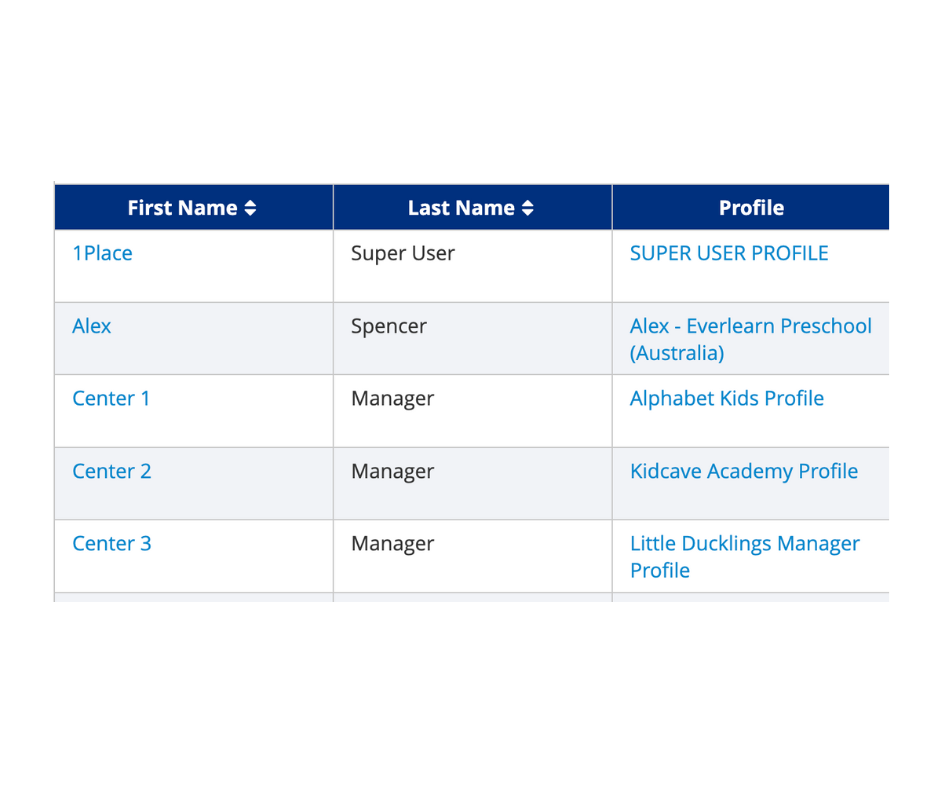Click the Profile column header
Screen dimensions: 940x788
click(751, 208)
